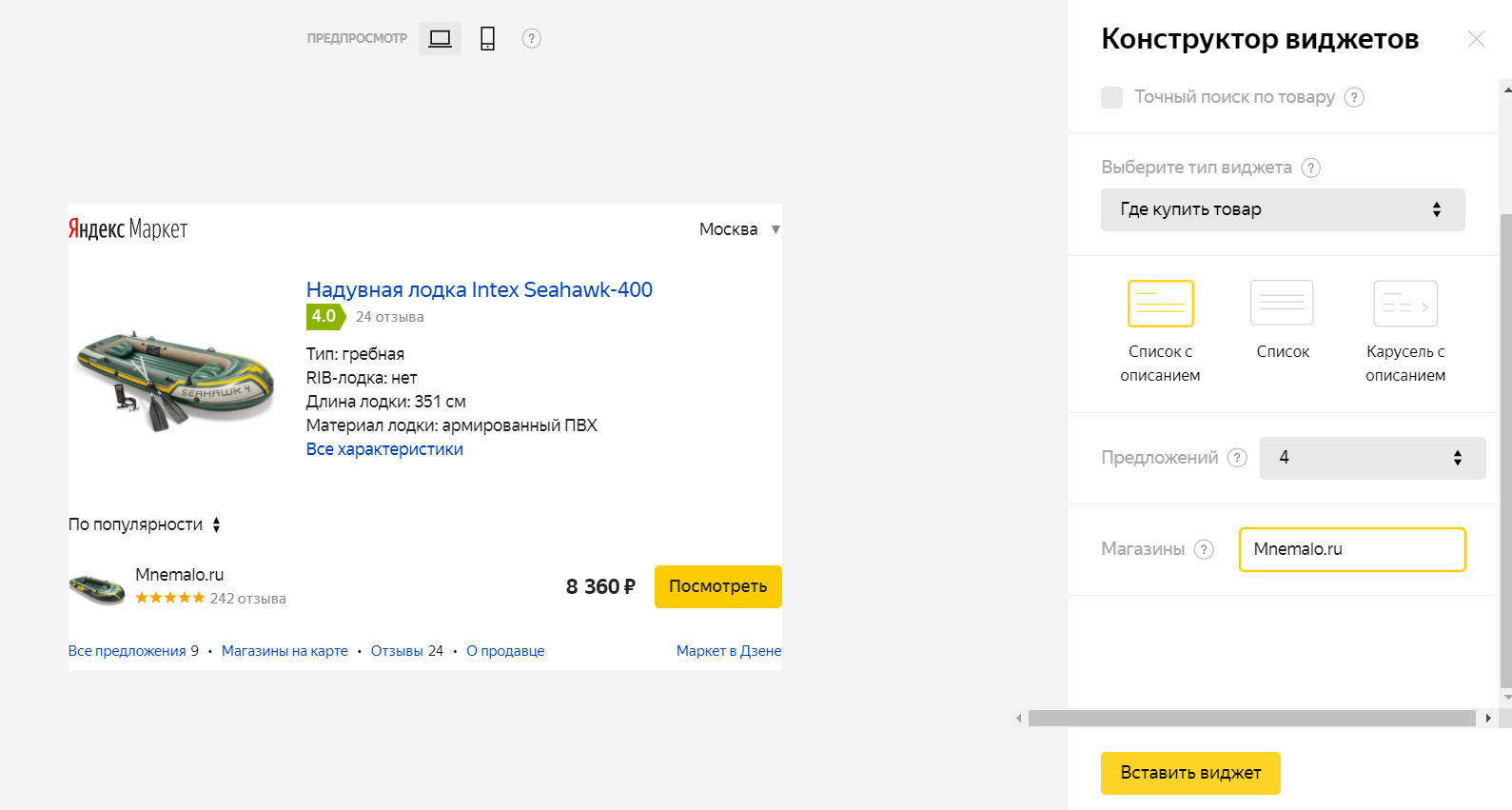Image resolution: width=1512 pixels, height=810 pixels.
Task: Choose plain 'Список' layout icon
Action: click(x=1282, y=304)
